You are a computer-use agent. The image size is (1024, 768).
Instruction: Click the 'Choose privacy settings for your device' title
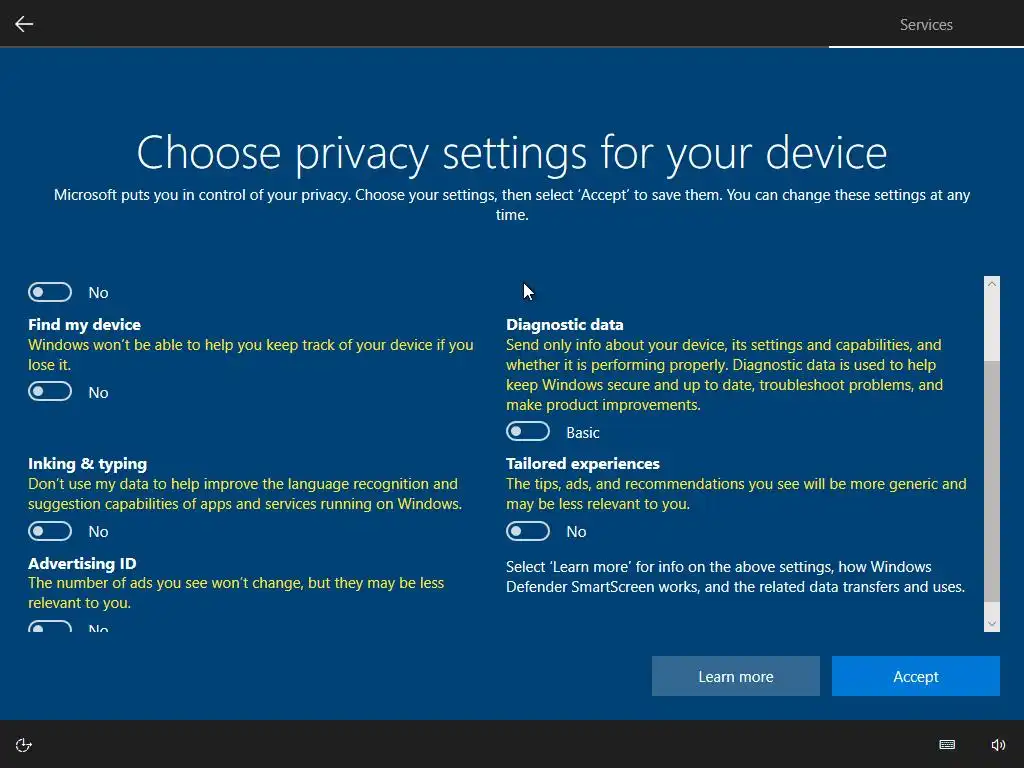[512, 153]
